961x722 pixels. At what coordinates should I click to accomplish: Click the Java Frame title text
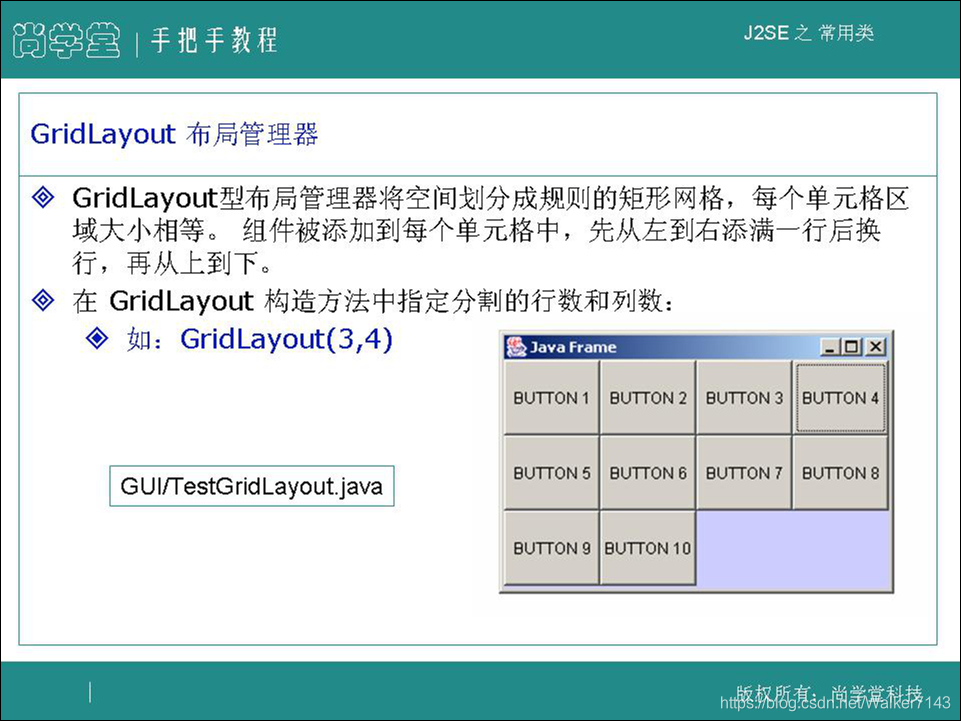(573, 348)
